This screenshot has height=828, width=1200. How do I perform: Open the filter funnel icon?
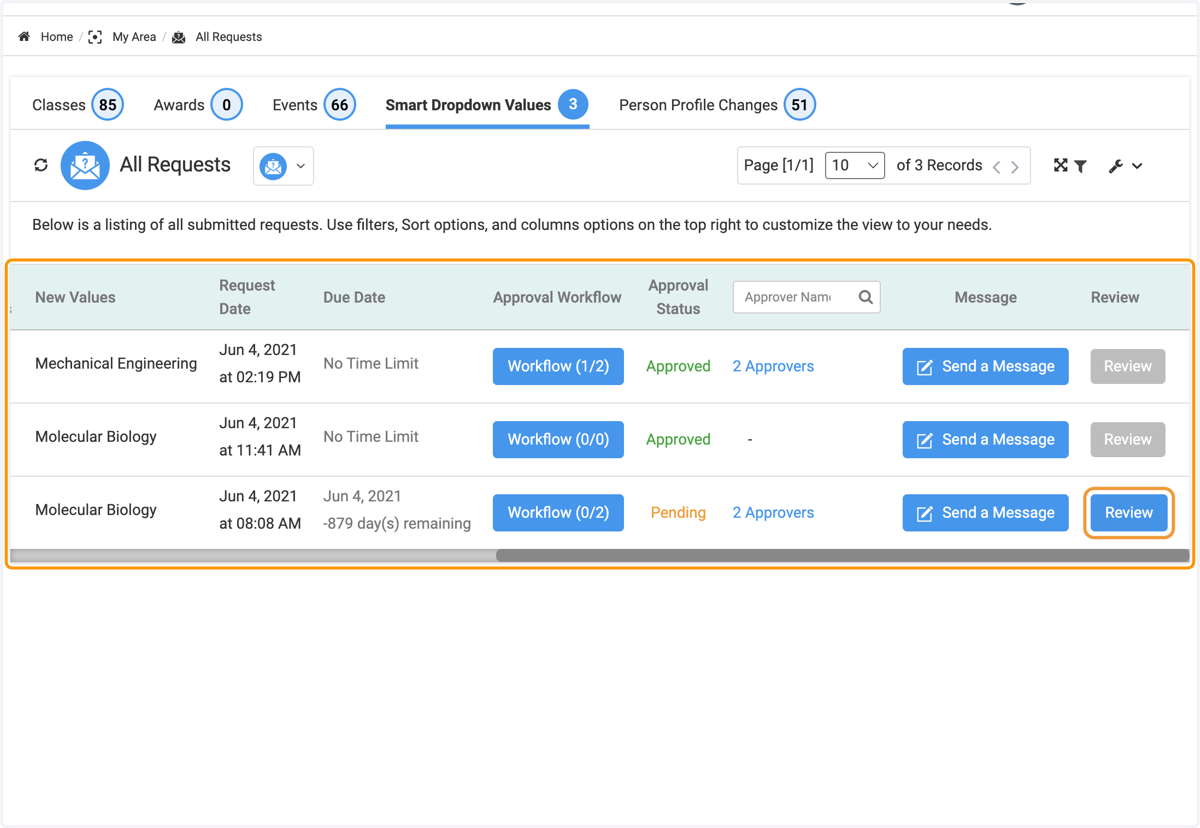(x=1081, y=166)
